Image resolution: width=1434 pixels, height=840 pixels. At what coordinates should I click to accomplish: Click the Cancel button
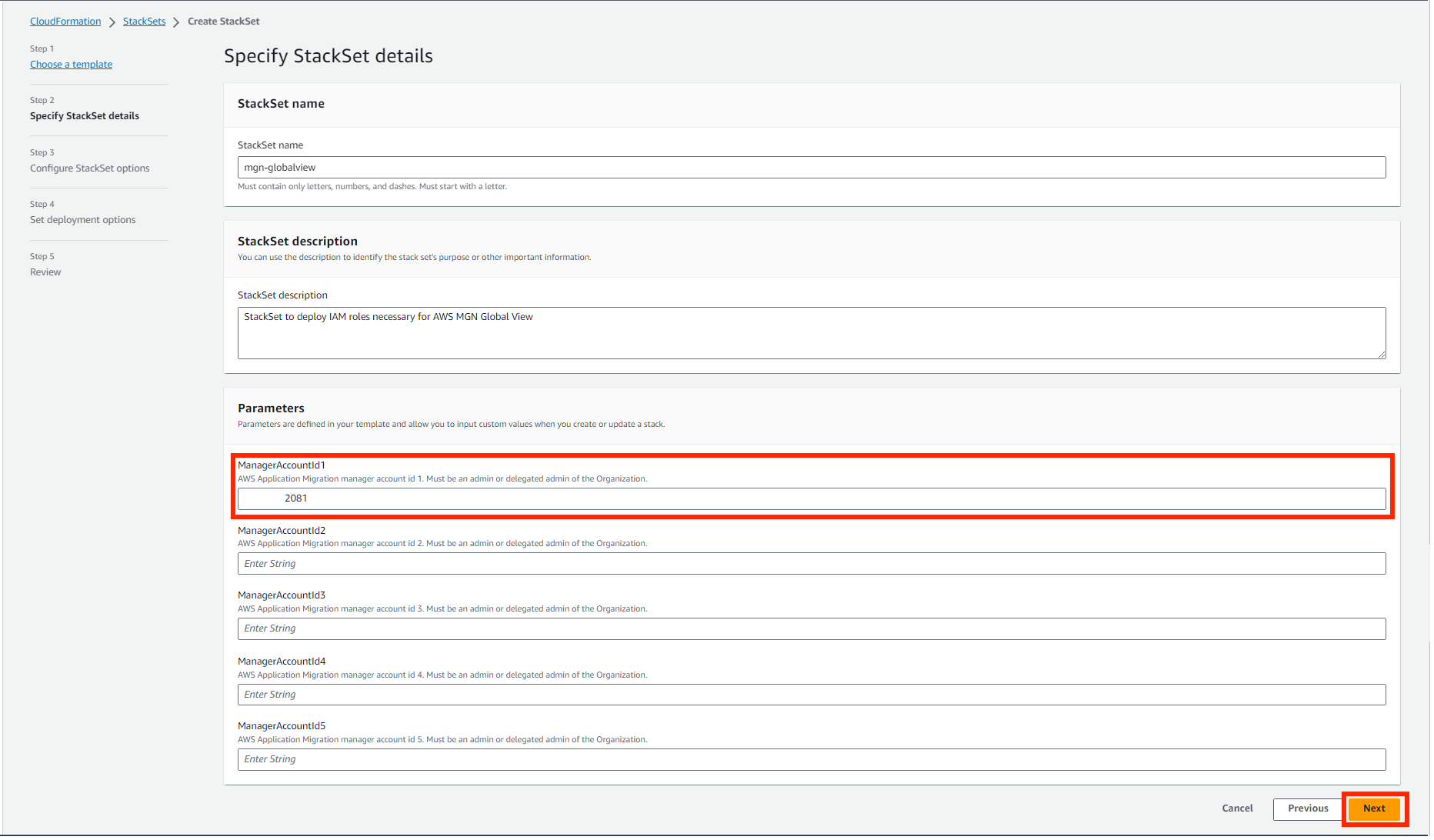point(1237,808)
